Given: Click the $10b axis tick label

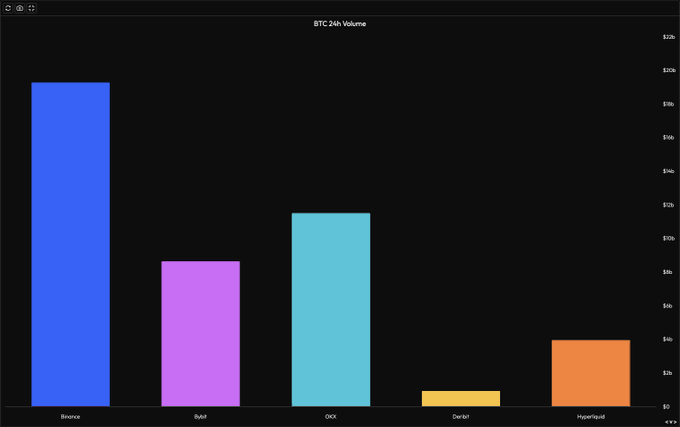Looking at the screenshot, I should tap(668, 238).
